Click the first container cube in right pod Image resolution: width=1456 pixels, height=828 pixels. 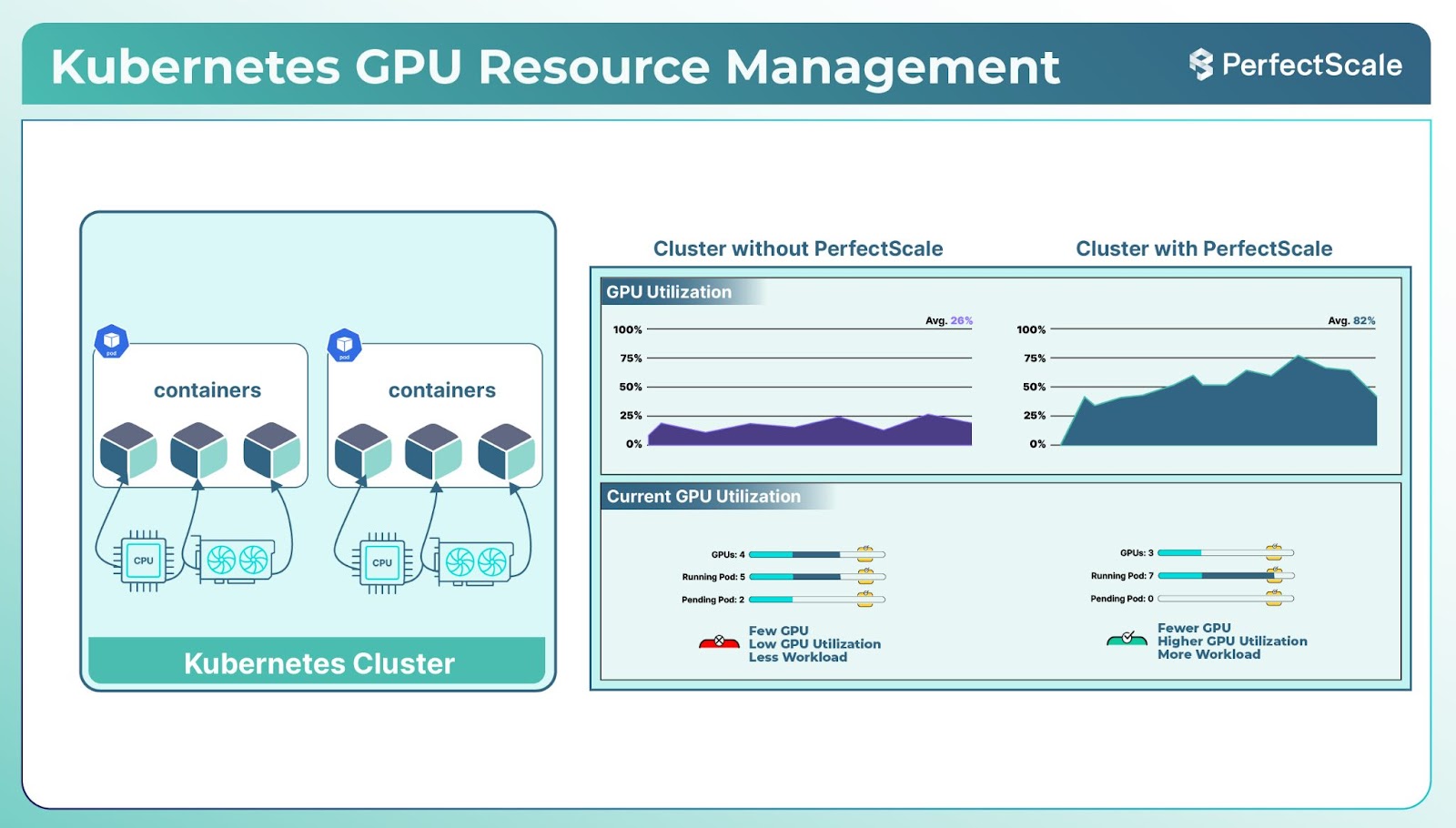point(363,452)
